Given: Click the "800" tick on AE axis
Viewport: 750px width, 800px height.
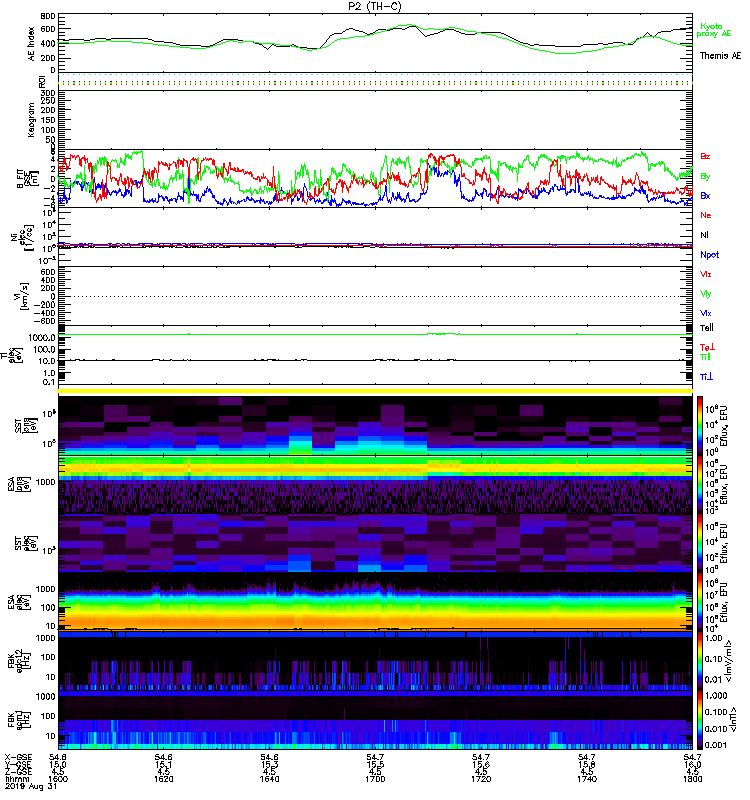Looking at the screenshot, I should [x=48, y=17].
